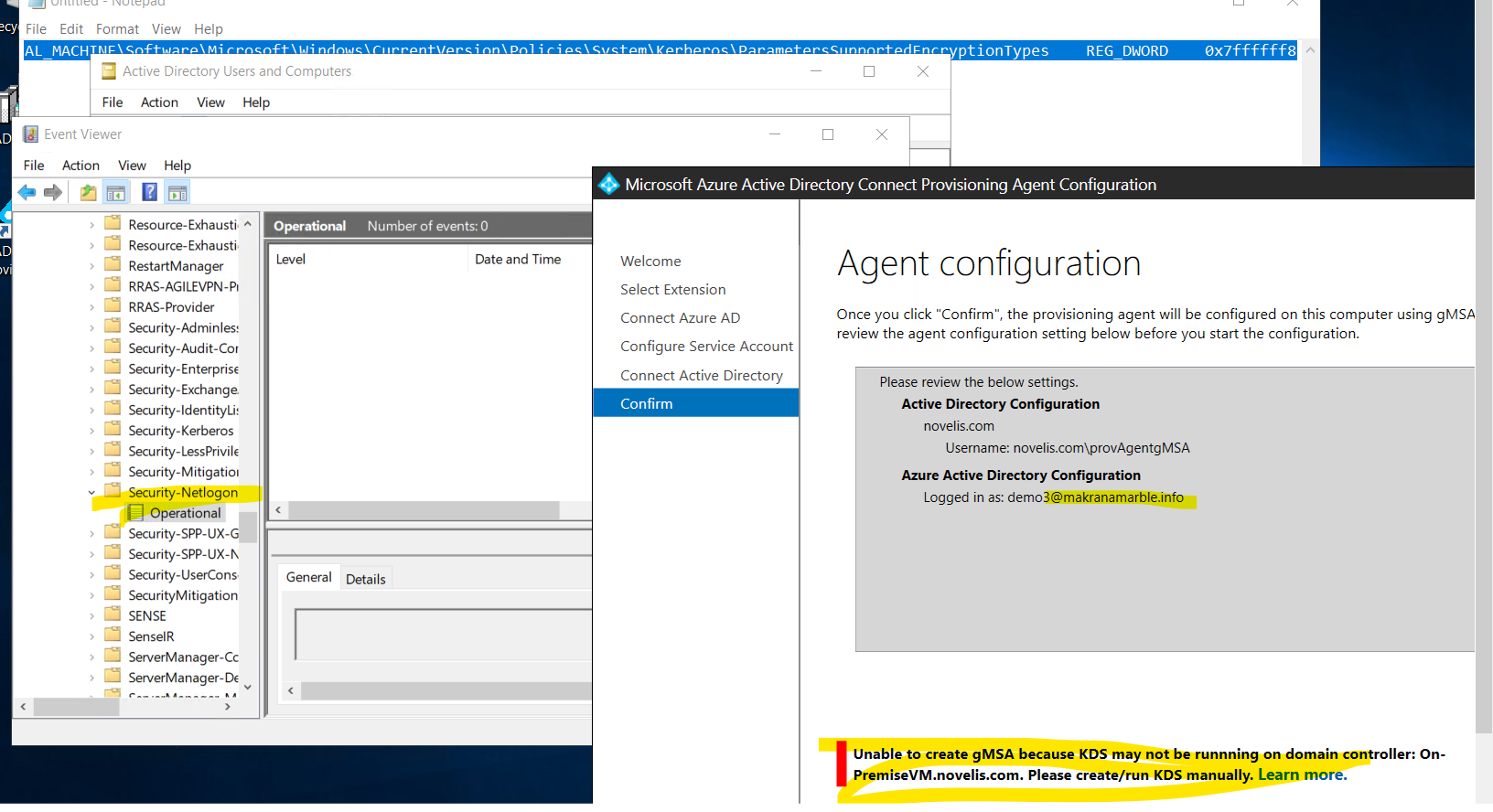Click the Up One Level folder icon
The width and height of the screenshot is (1493, 812).
(88, 192)
